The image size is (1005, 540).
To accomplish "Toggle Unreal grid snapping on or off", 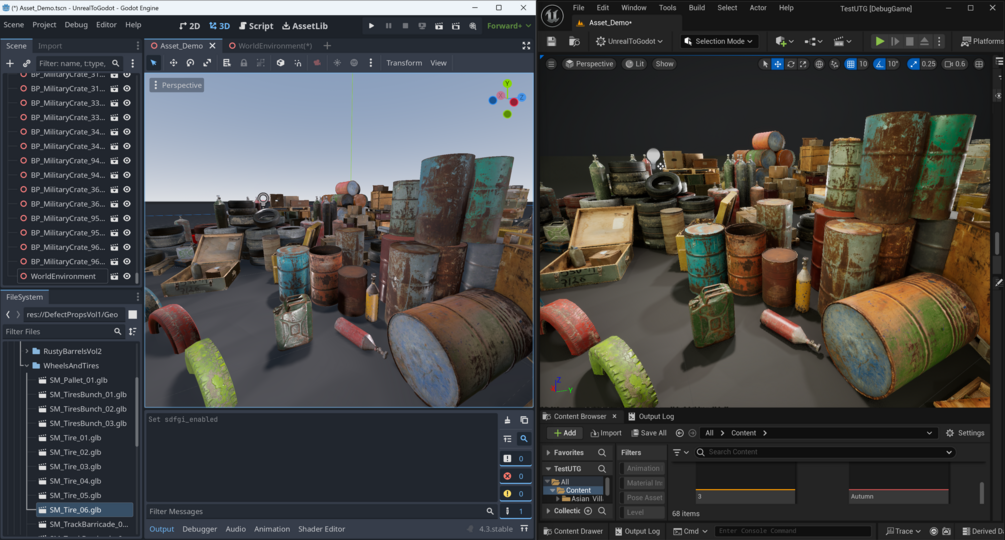I will [x=851, y=64].
